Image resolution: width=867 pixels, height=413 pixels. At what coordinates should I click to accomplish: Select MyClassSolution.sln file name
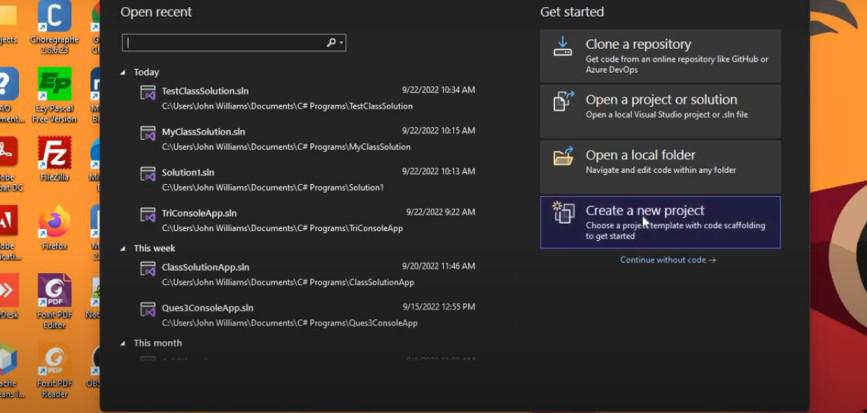click(x=203, y=132)
